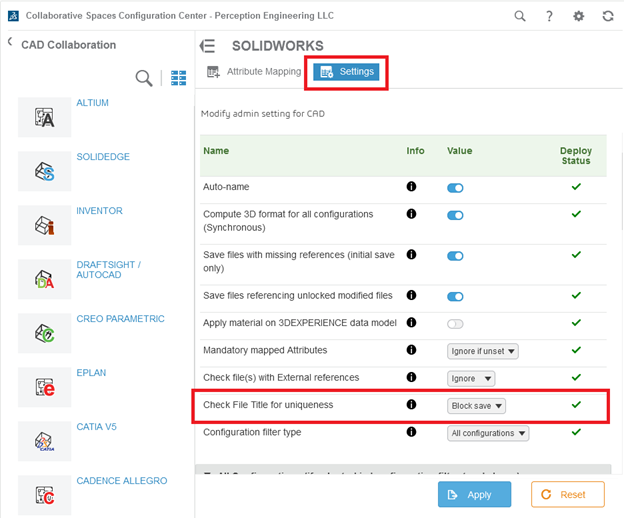Open the SOLIDEDGE link
The height and width of the screenshot is (518, 624).
103,157
